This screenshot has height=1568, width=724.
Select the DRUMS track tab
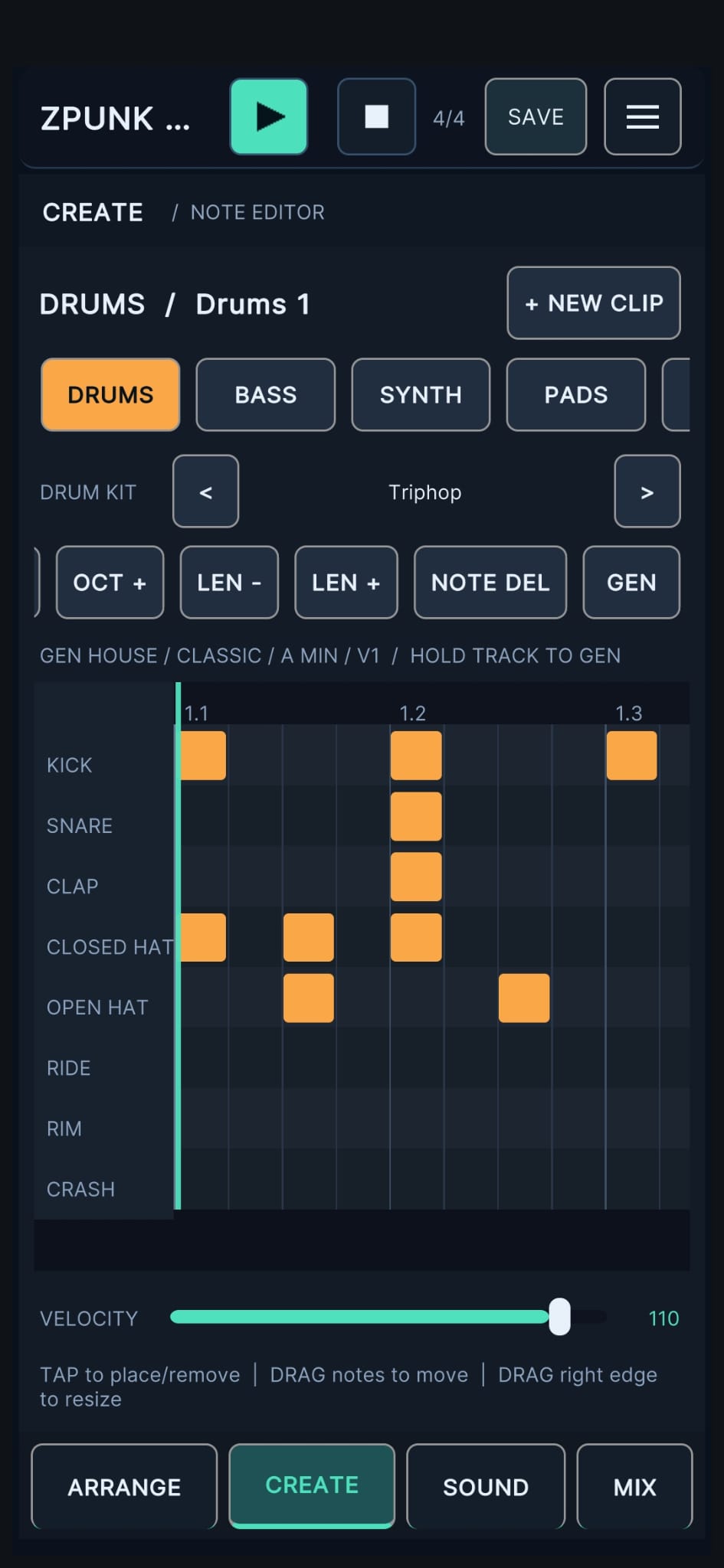[110, 394]
